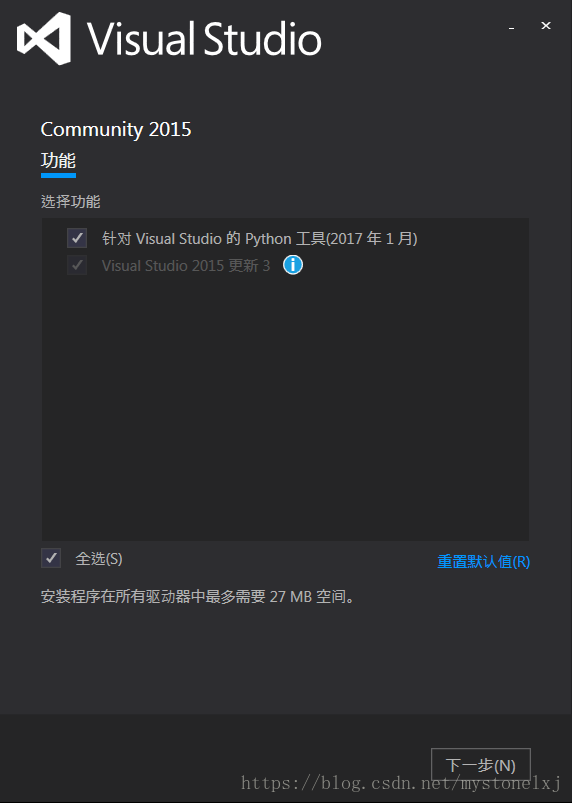The image size is (572, 803).
Task: Click the blog.csdn.net watermark text
Action: click(x=401, y=784)
